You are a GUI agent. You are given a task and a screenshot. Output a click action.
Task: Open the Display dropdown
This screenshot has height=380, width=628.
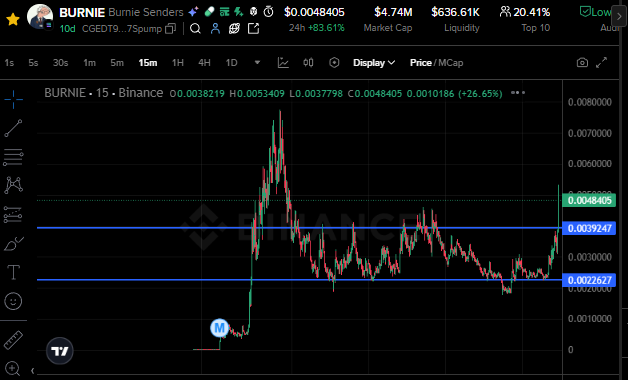click(x=374, y=63)
